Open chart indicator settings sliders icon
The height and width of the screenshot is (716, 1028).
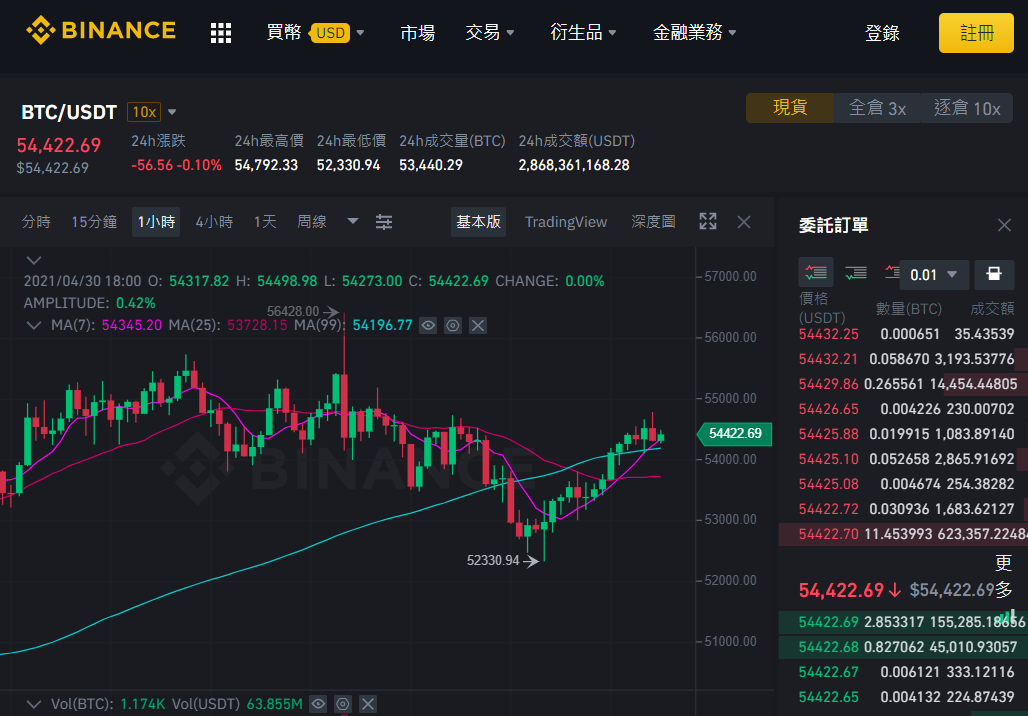(x=384, y=222)
